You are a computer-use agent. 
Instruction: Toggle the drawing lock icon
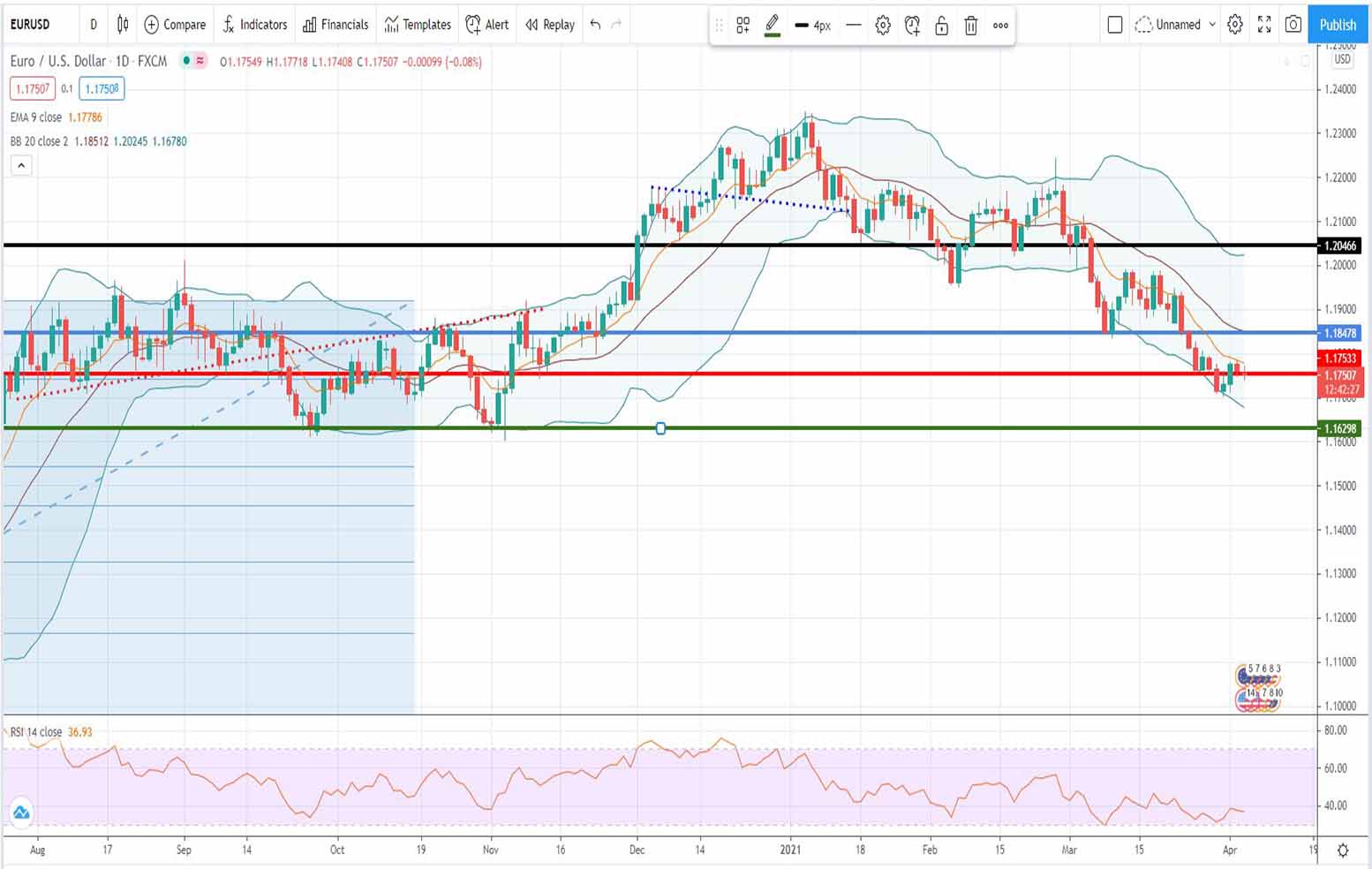[x=942, y=26]
